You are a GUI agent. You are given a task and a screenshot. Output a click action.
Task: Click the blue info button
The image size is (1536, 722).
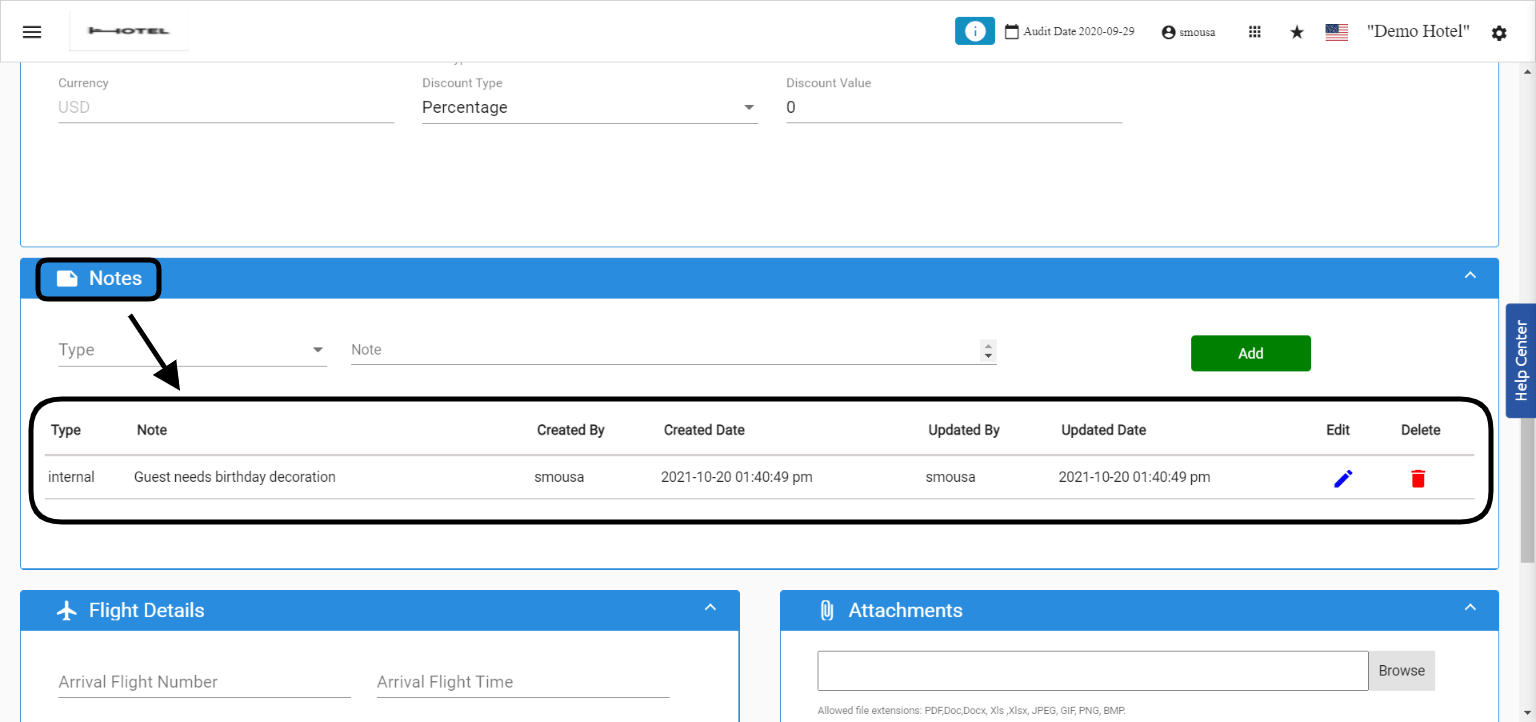(x=975, y=31)
